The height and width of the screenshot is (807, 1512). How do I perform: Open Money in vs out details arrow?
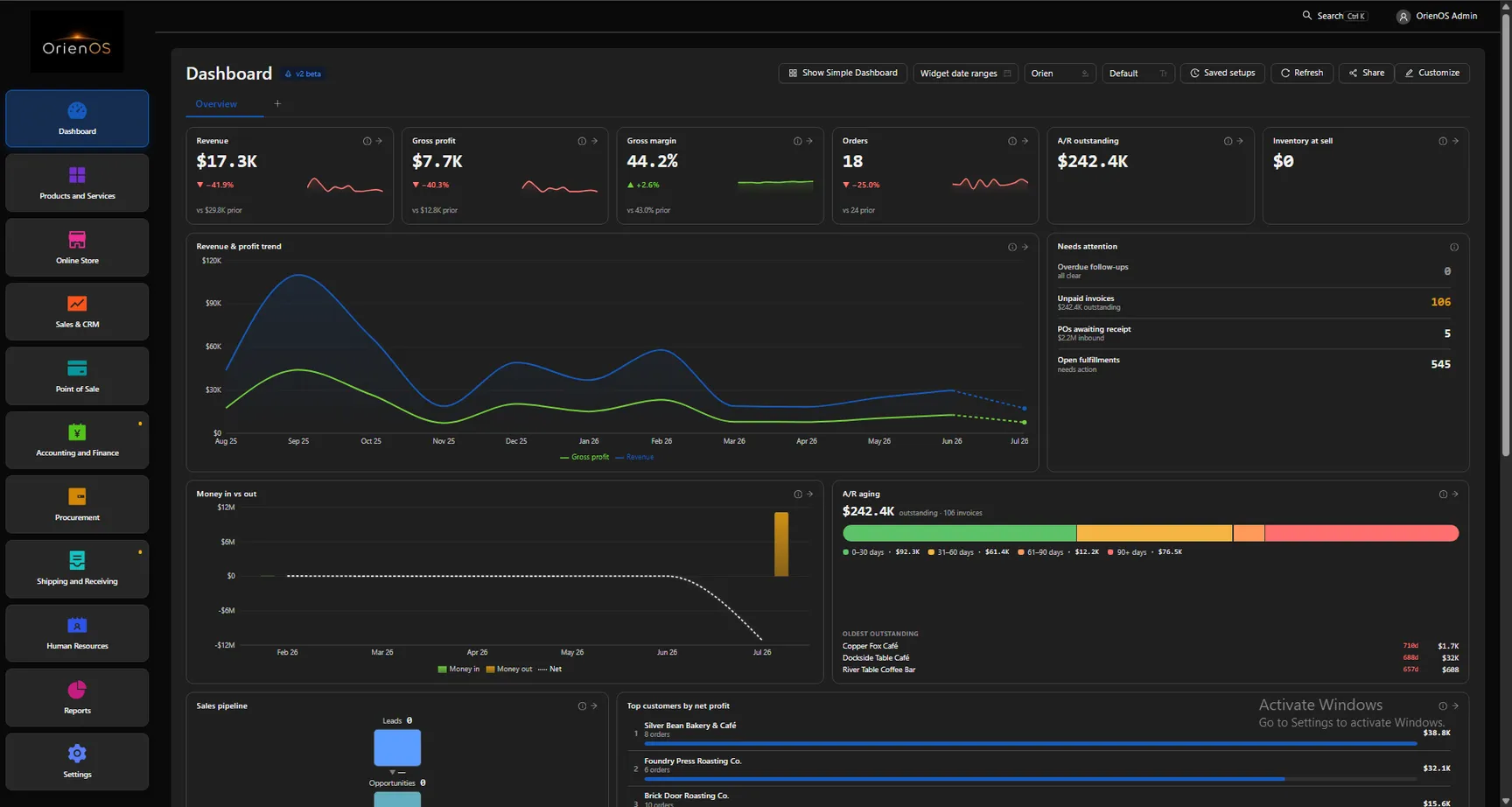(x=809, y=495)
